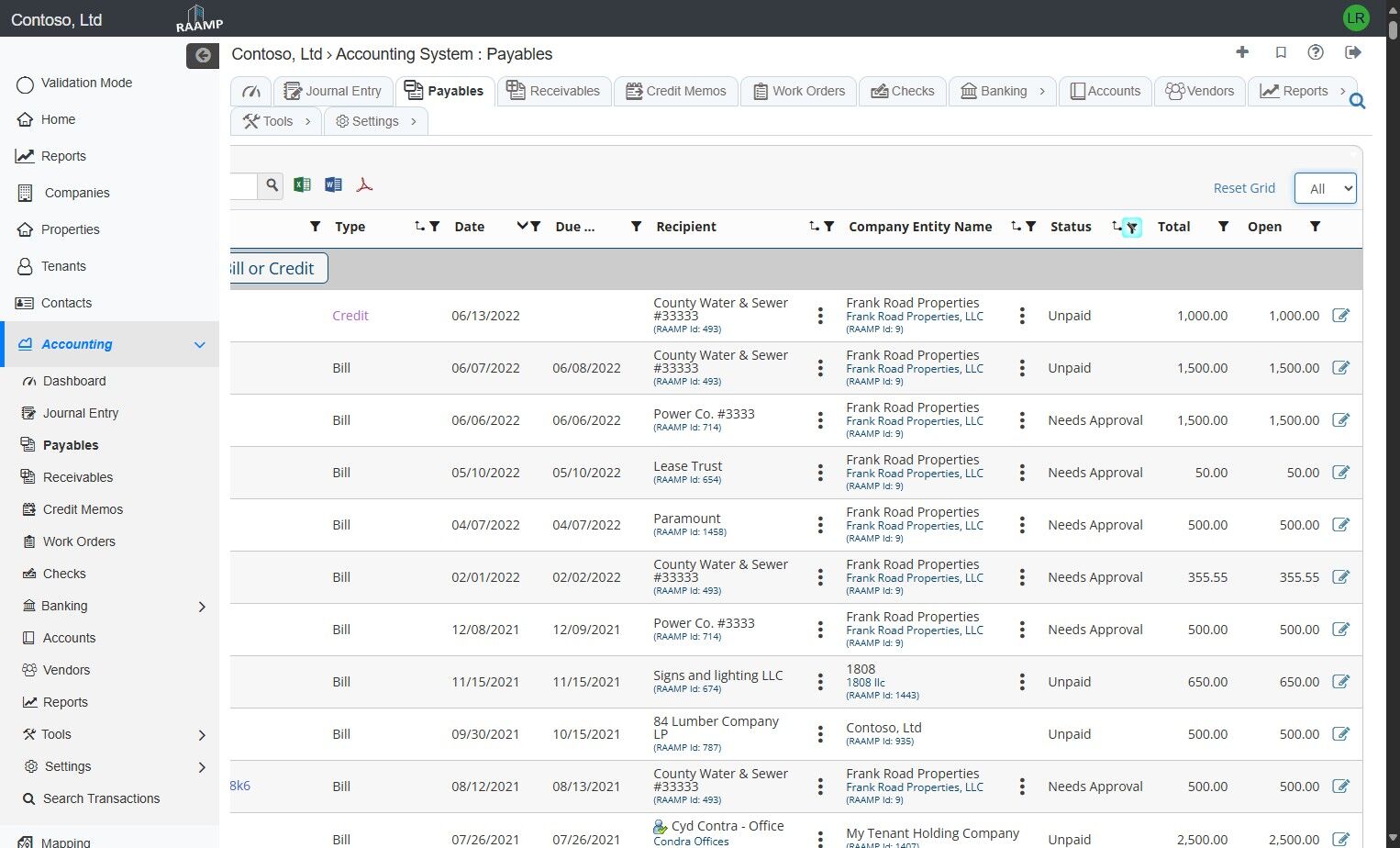Open Frank Road Properties, LLC link in first row
The height and width of the screenshot is (848, 1400).
pos(914,317)
